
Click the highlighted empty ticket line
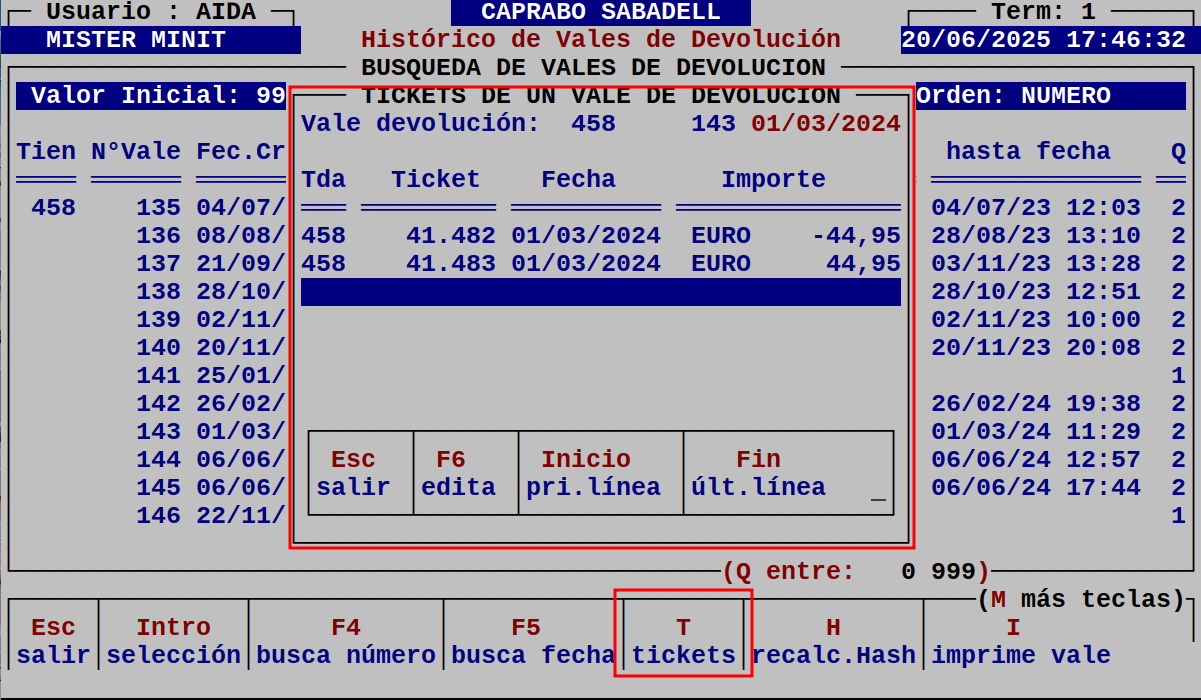point(600,291)
